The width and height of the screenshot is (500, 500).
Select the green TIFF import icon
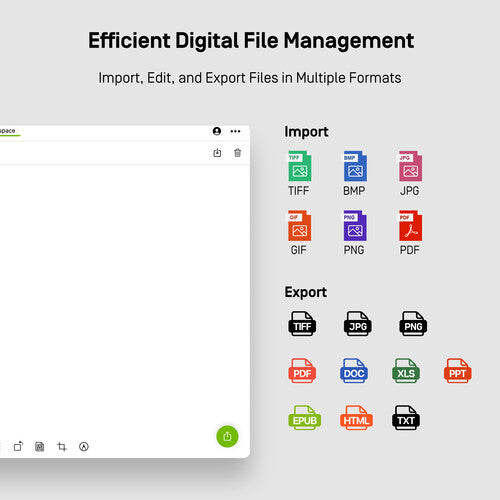coord(300,166)
